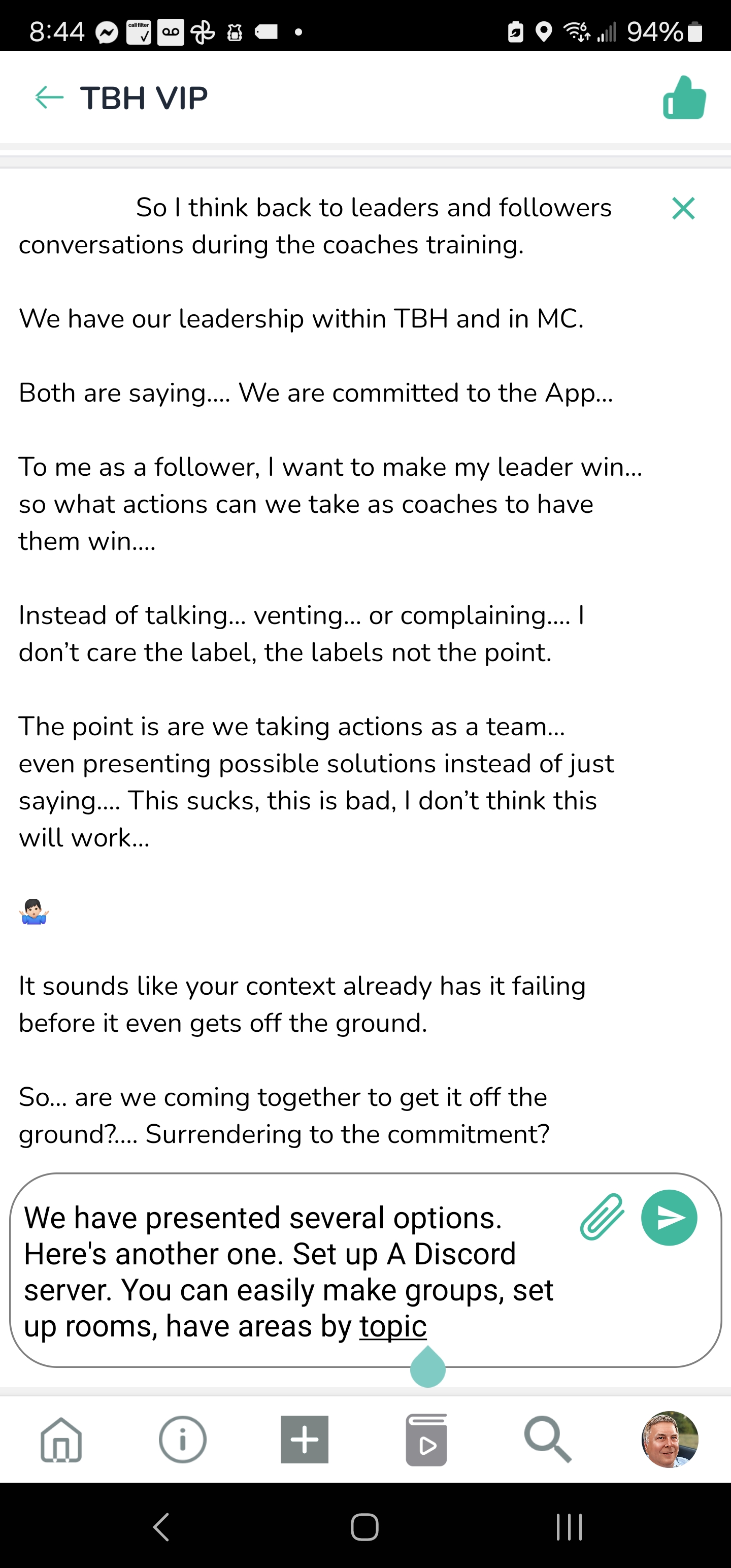Tap the plus create button
Image resolution: width=731 pixels, height=1568 pixels.
[x=305, y=1440]
